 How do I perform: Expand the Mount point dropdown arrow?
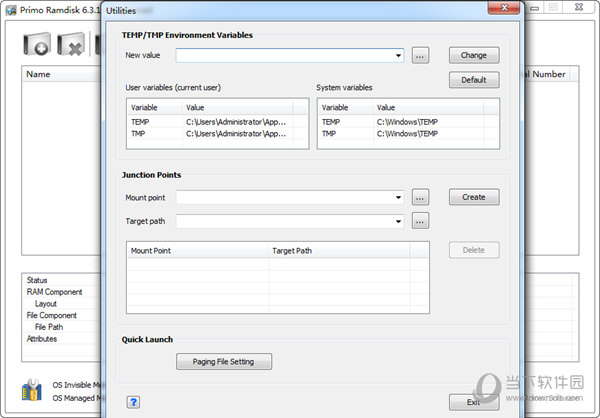[398, 198]
